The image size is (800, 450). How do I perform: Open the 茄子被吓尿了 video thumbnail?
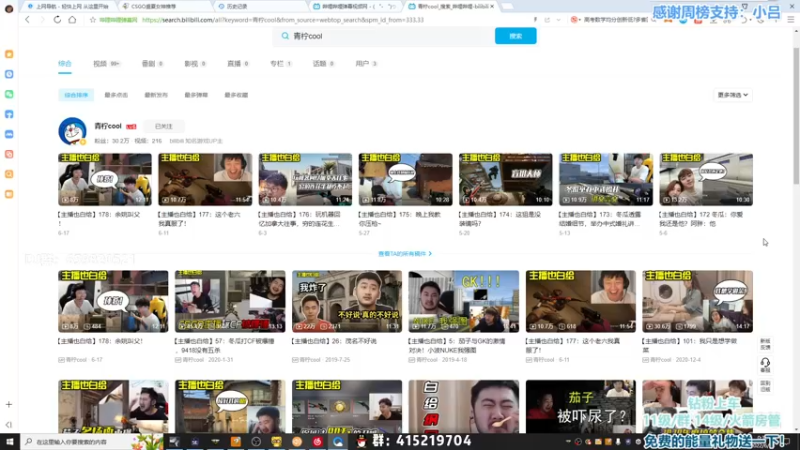pos(581,407)
